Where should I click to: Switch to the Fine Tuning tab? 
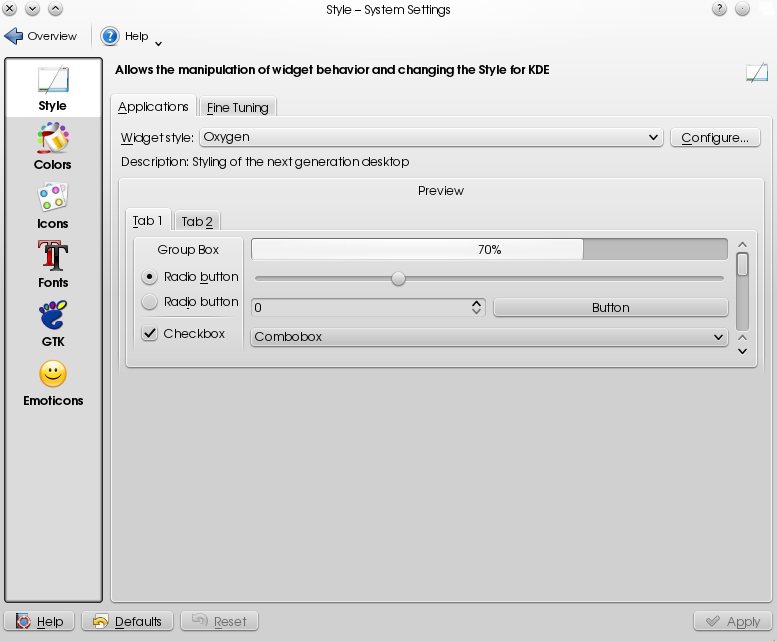[237, 107]
